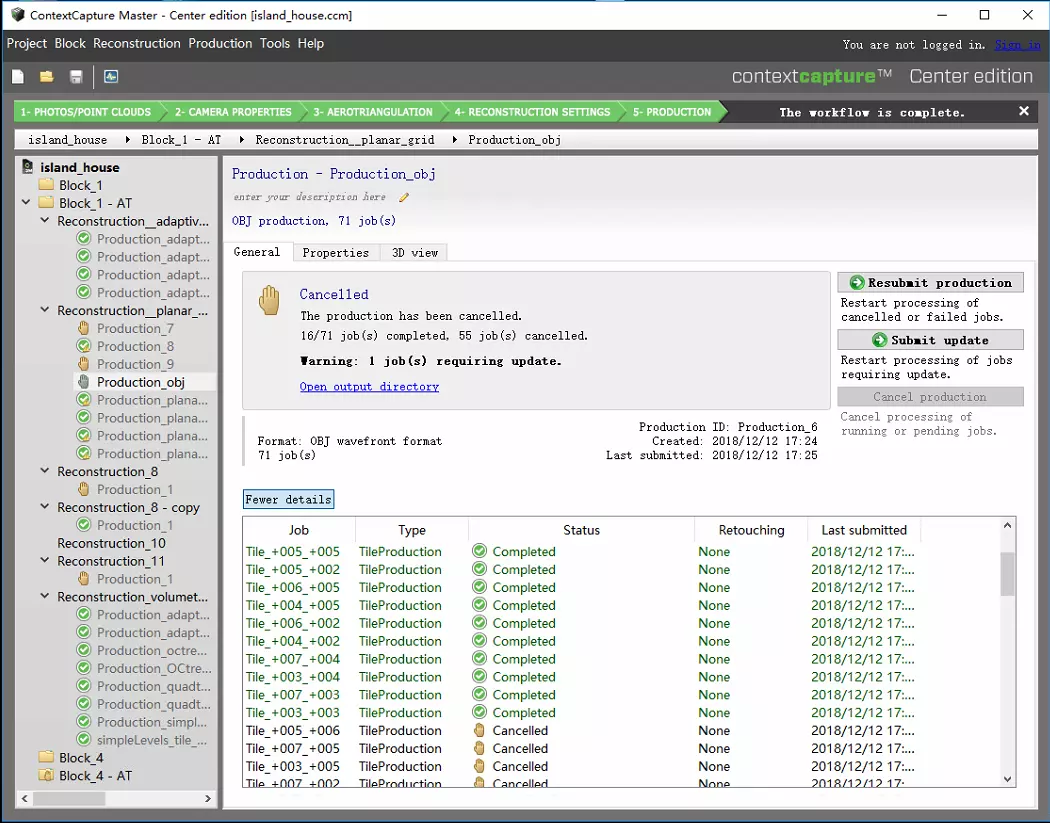
Task: Open a project with the folder toolbar icon
Action: [46, 76]
